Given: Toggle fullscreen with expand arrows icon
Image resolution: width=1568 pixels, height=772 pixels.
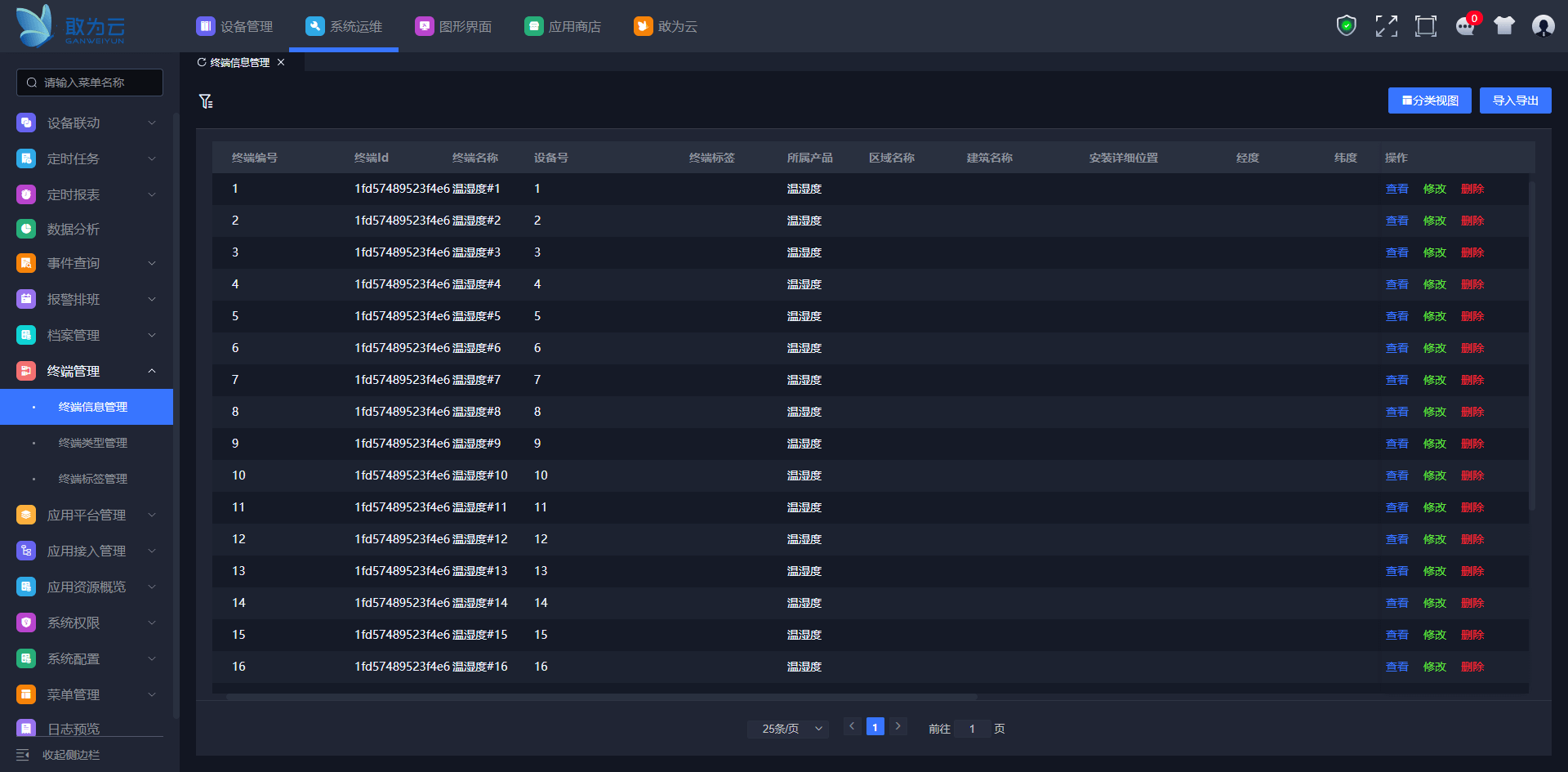Looking at the screenshot, I should [1386, 26].
